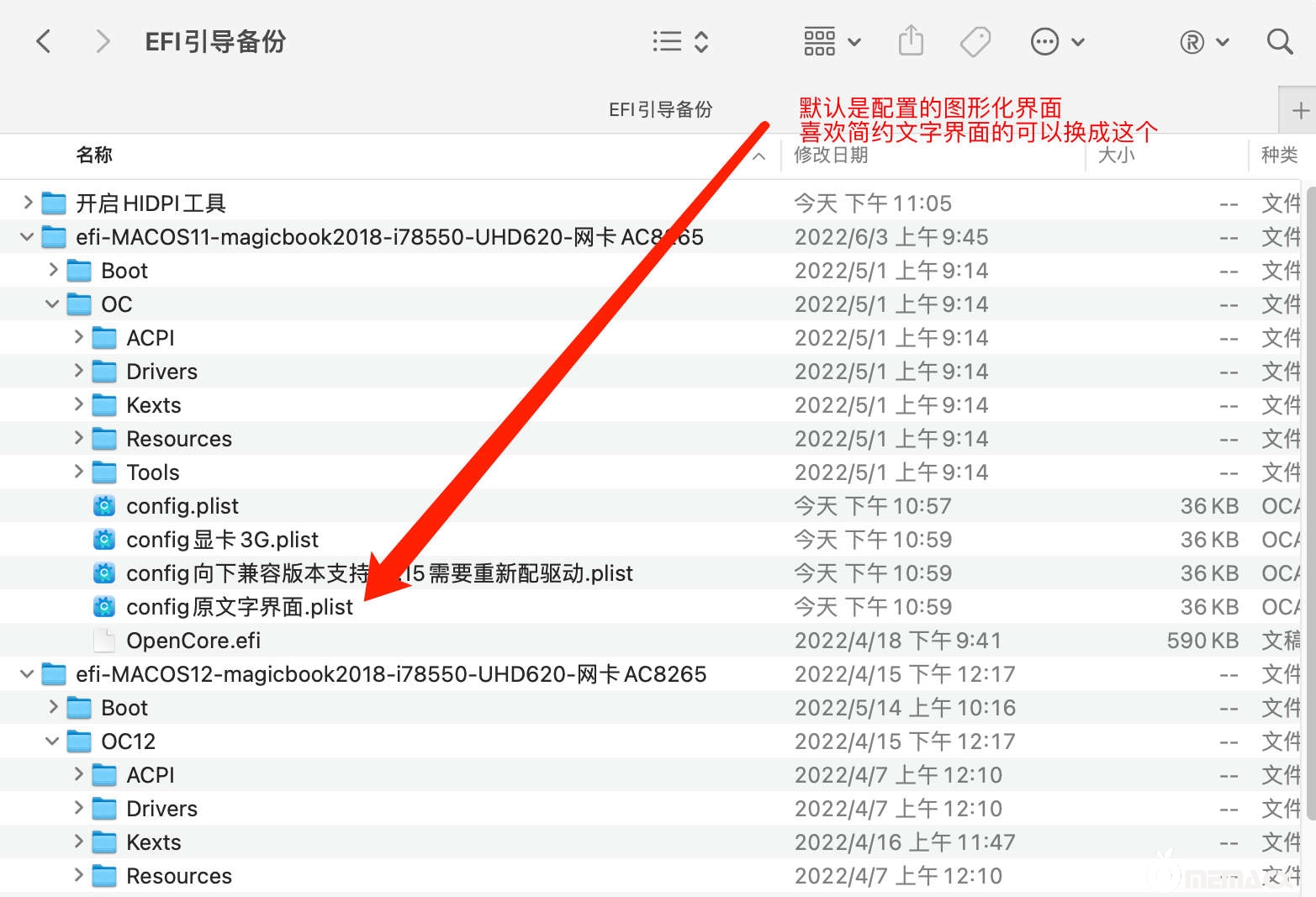Click the back navigation arrow
Screen dimensions: 1316x897
coord(44,41)
